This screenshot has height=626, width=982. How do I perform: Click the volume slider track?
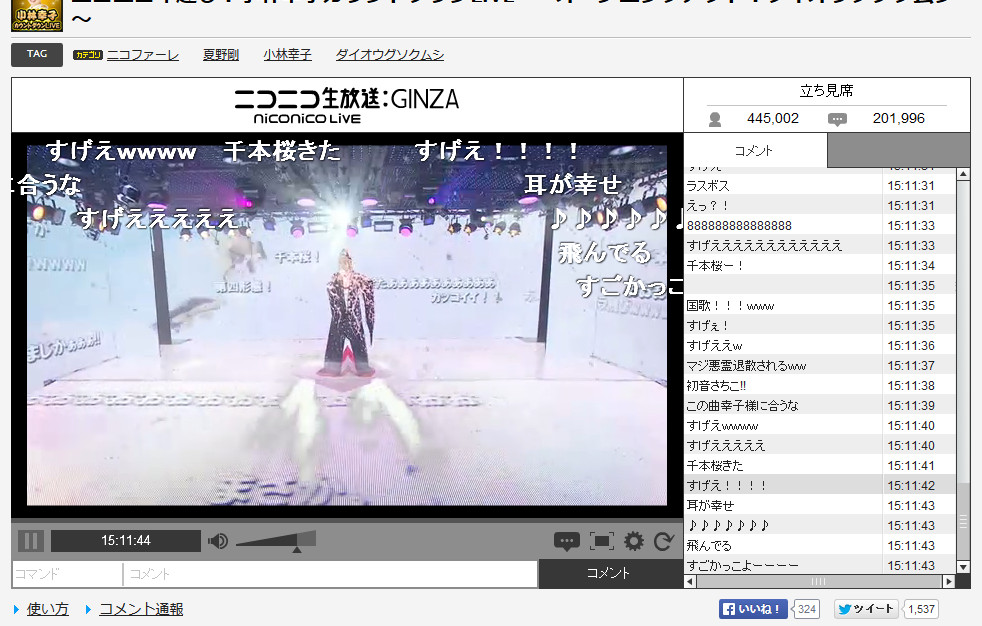click(x=276, y=541)
